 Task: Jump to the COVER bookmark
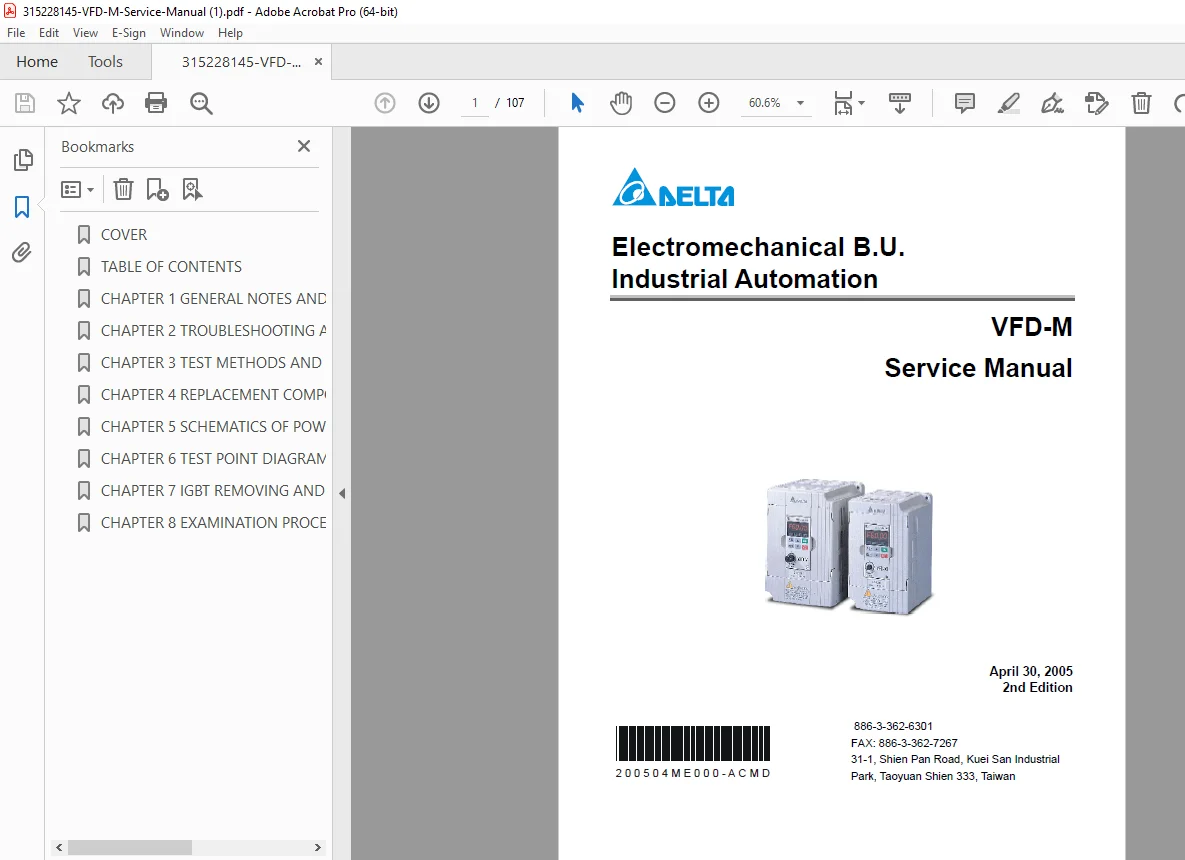(124, 234)
